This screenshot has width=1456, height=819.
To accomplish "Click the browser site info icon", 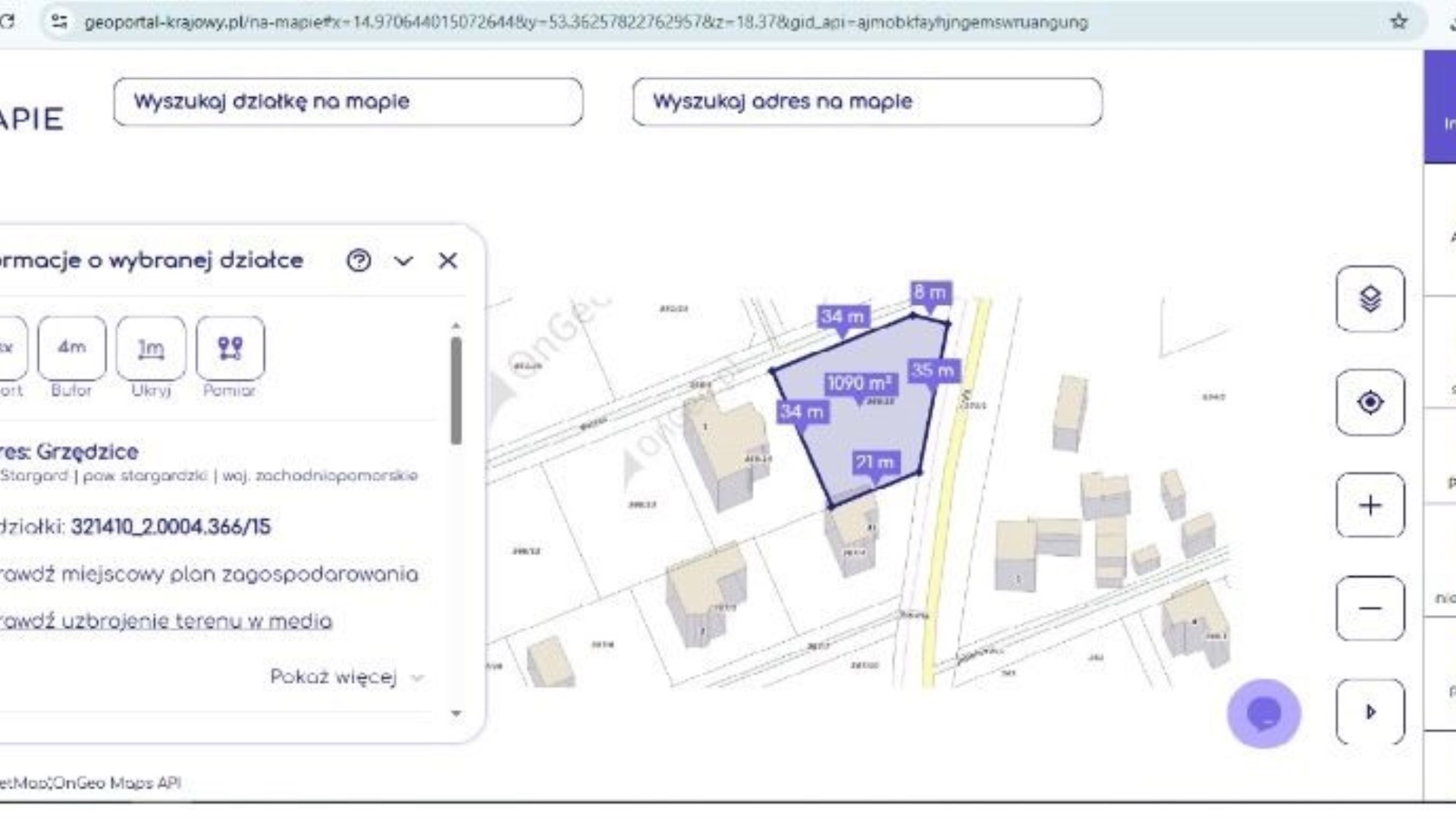I will [59, 22].
